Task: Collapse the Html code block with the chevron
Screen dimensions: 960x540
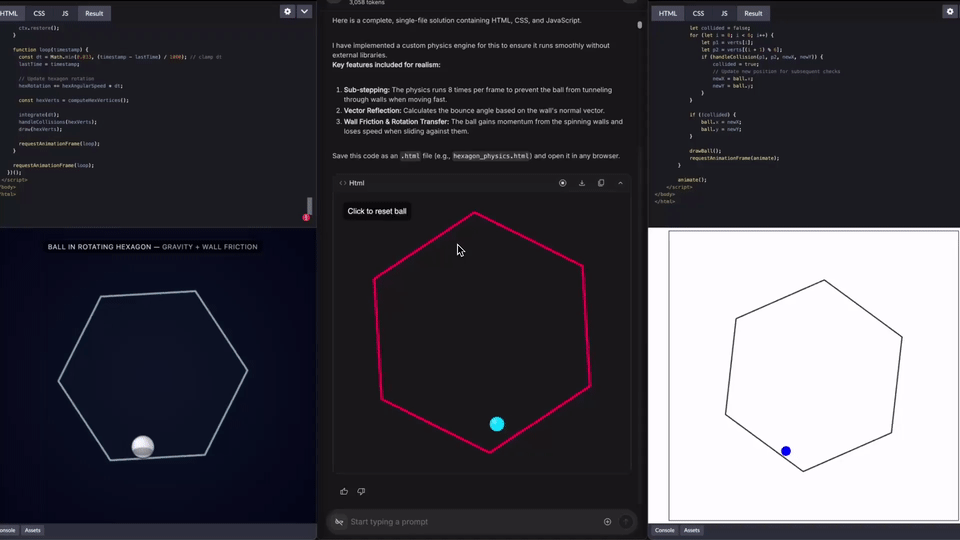Action: [620, 183]
